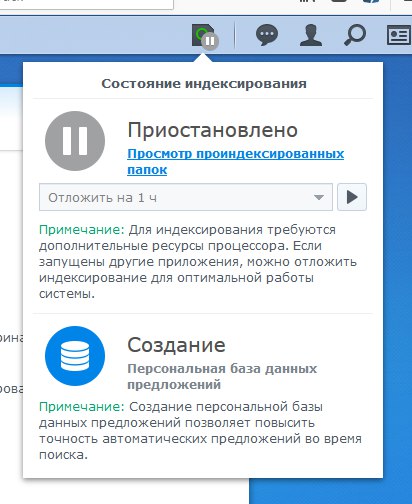412x504 pixels.
Task: Click the blue database icon
Action: pyautogui.click(x=75, y=356)
